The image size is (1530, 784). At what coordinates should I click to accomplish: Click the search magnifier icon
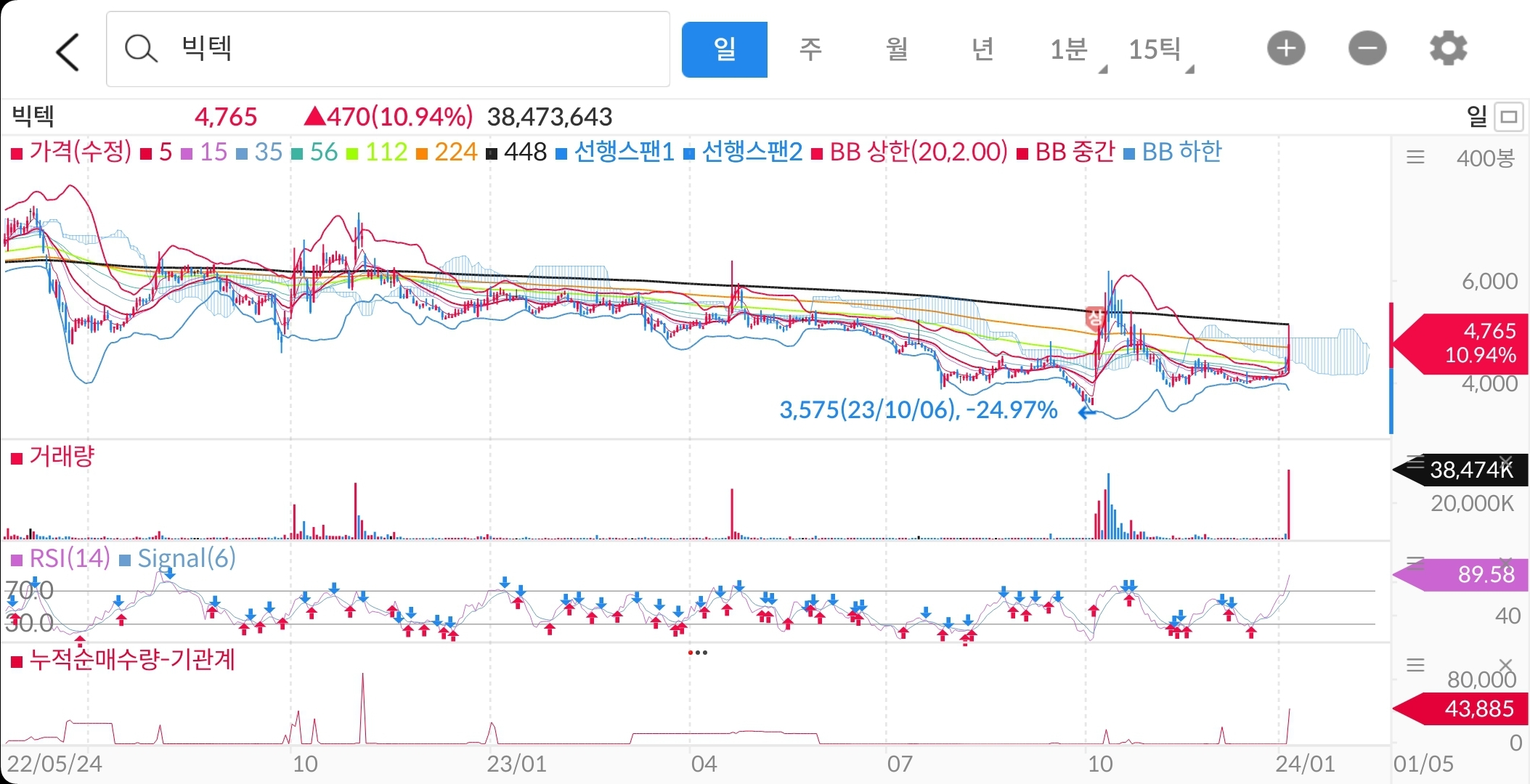[140, 49]
